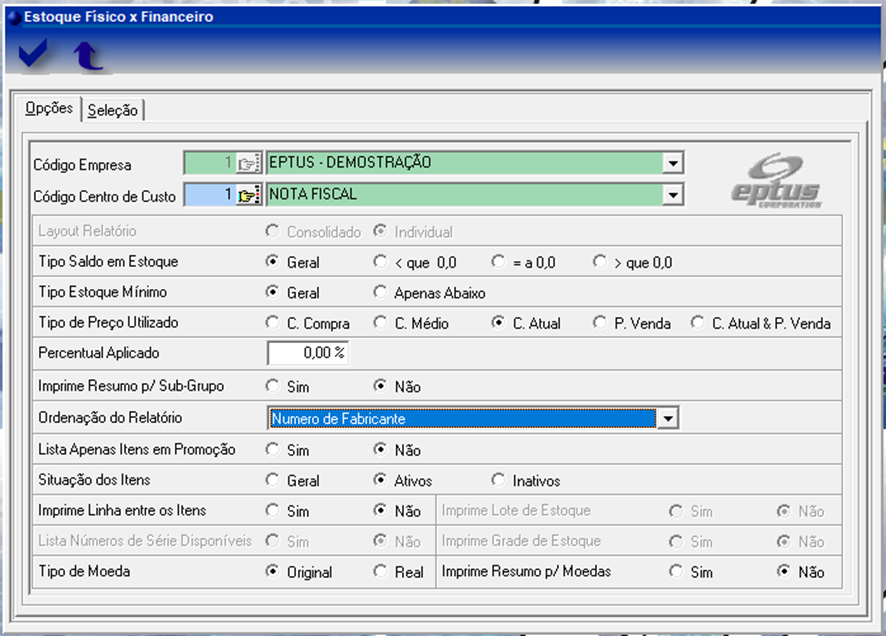The width and height of the screenshot is (886, 636).
Task: Select Inativos for Situação dos Itens
Action: (x=498, y=480)
